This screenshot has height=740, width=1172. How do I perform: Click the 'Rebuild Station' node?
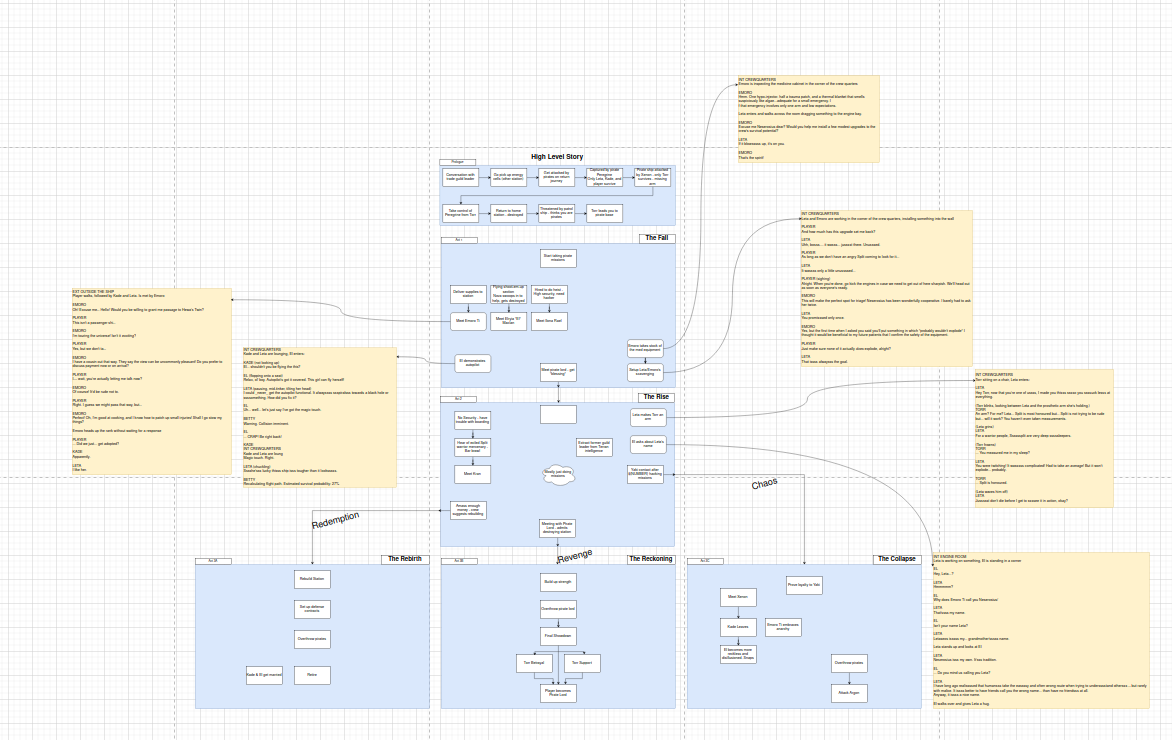312,579
